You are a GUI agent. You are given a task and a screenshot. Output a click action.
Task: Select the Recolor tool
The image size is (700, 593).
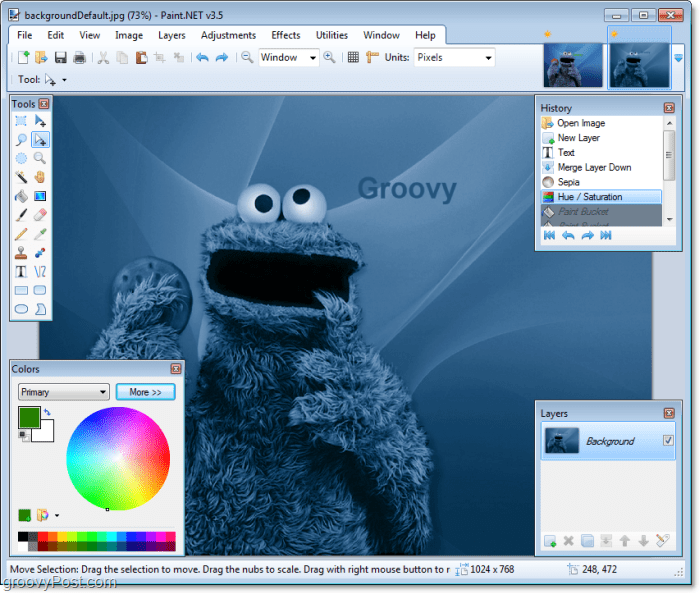click(x=40, y=253)
